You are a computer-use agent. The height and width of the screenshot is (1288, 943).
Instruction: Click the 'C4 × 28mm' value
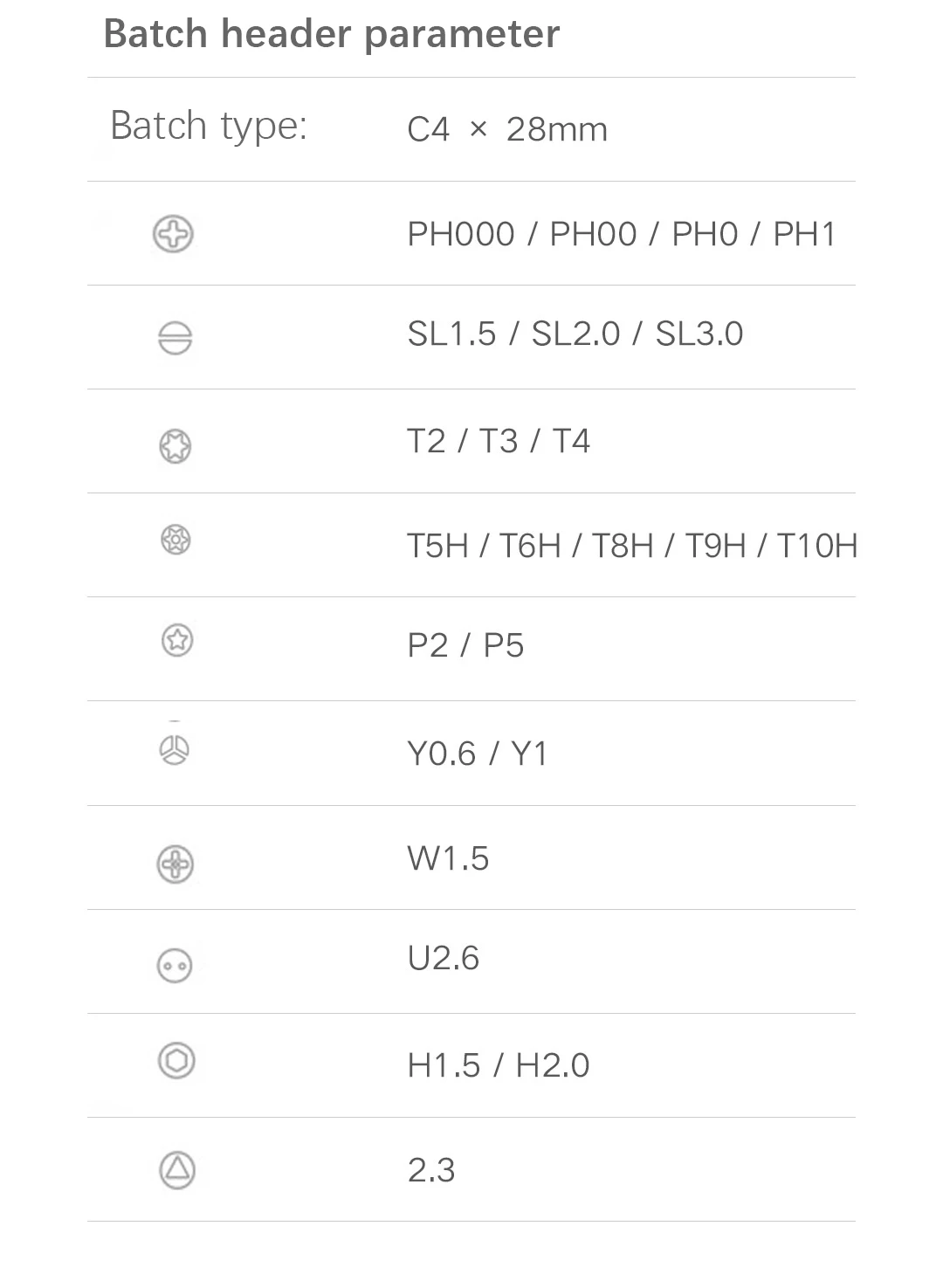point(507,129)
